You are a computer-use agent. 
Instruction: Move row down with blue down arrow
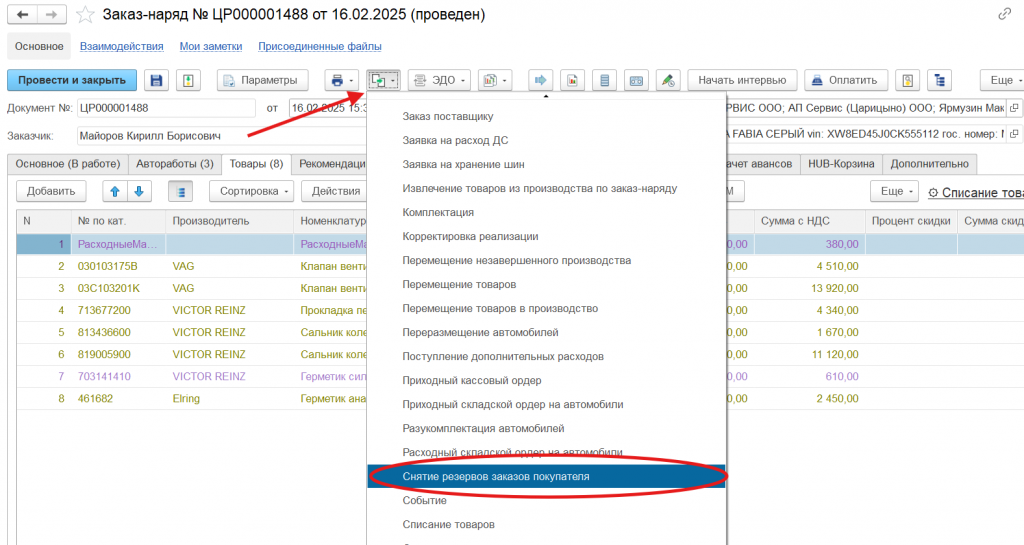[x=138, y=190]
